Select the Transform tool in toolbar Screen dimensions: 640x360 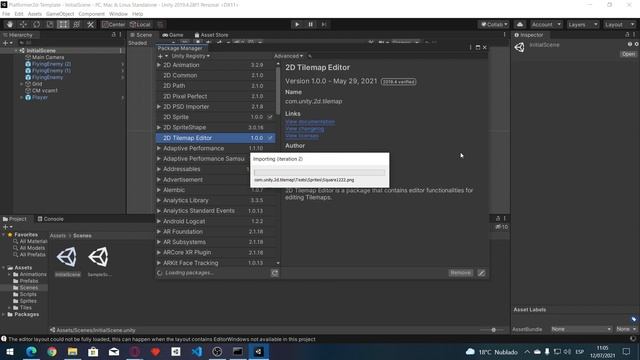pyautogui.click(x=77, y=24)
